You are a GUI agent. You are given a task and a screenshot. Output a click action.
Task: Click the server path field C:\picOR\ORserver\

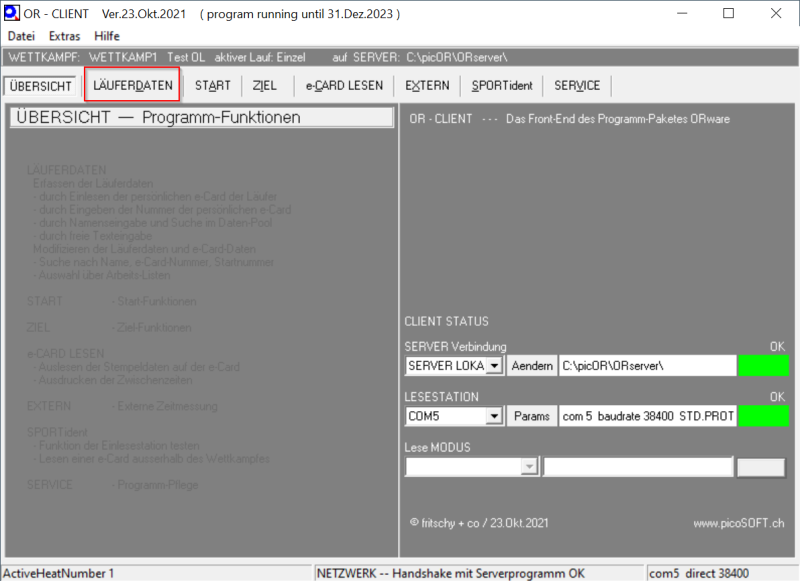[646, 366]
